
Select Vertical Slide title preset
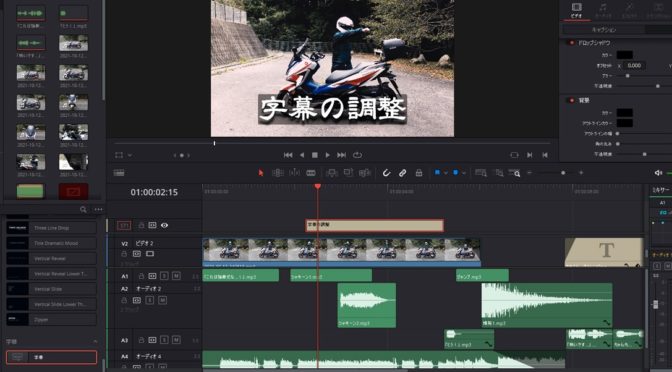coord(51,289)
